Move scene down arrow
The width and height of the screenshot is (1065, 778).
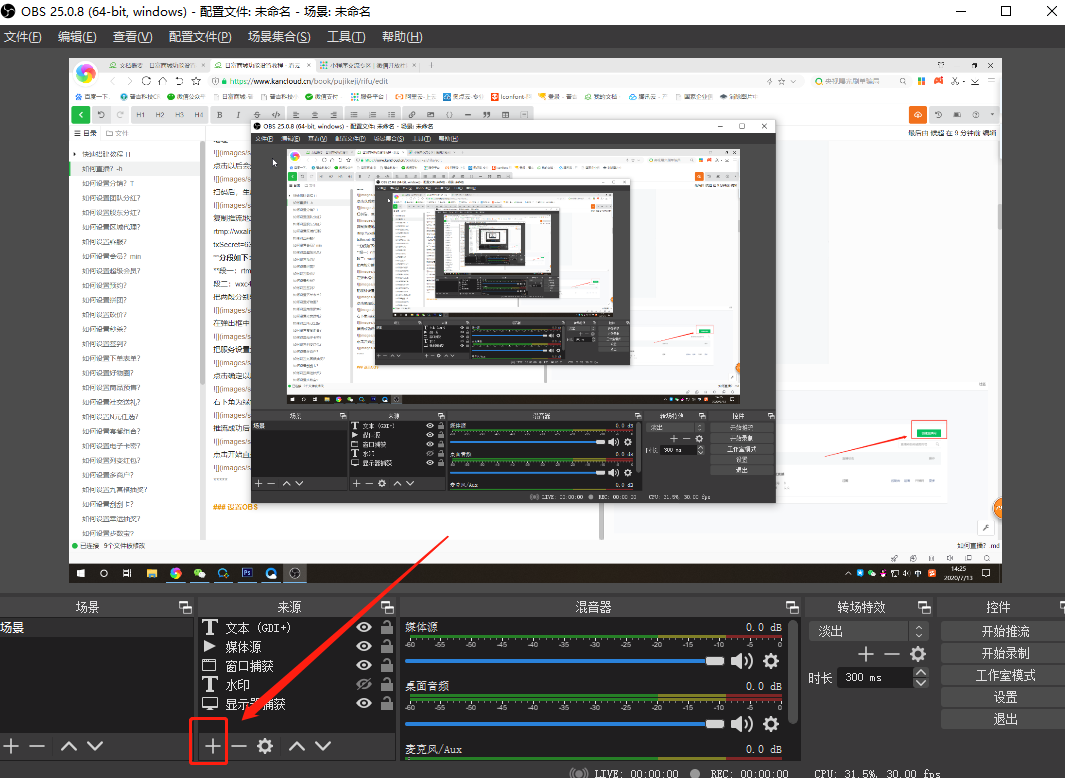click(x=95, y=745)
